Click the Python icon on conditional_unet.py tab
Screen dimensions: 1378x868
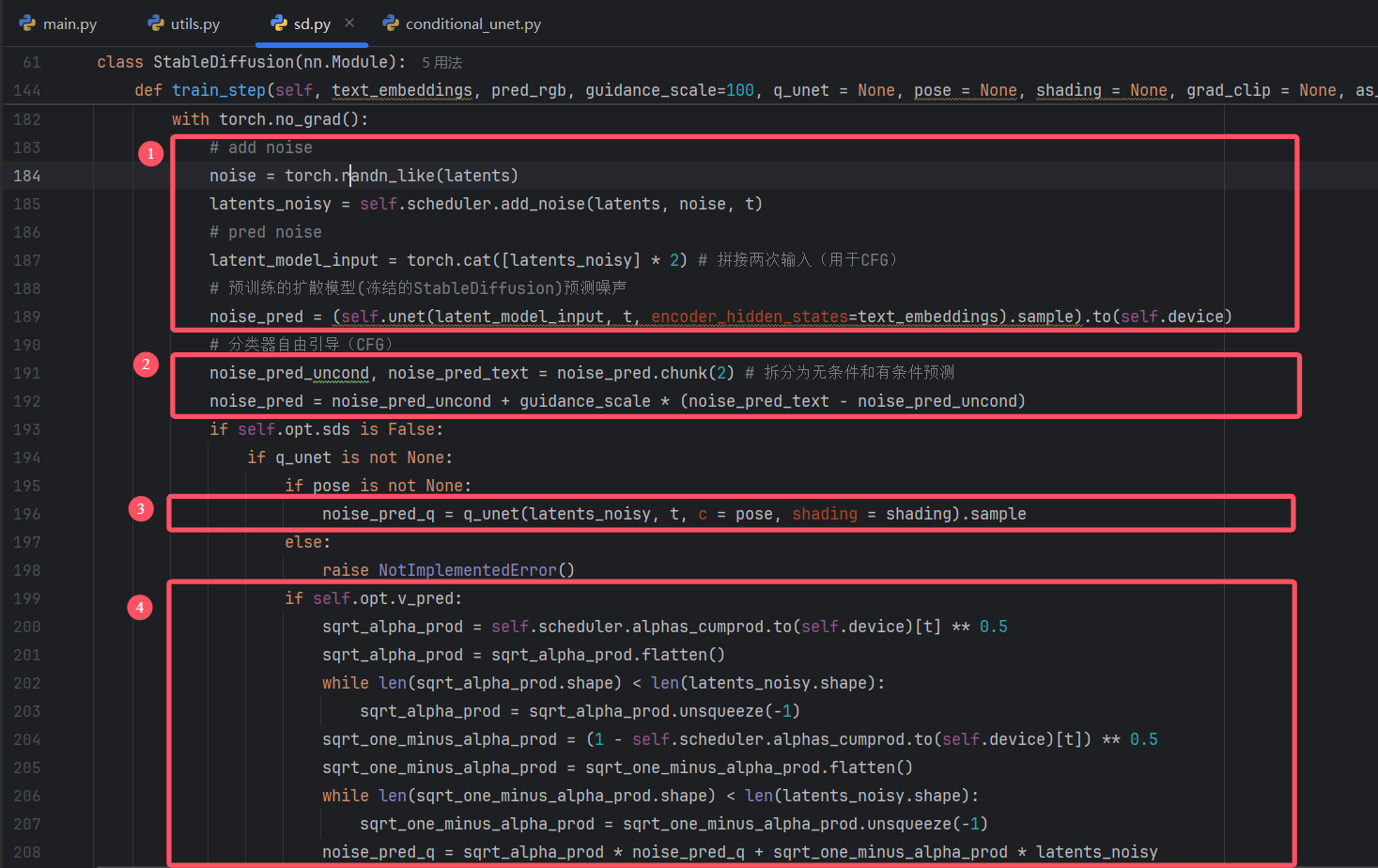coord(392,23)
